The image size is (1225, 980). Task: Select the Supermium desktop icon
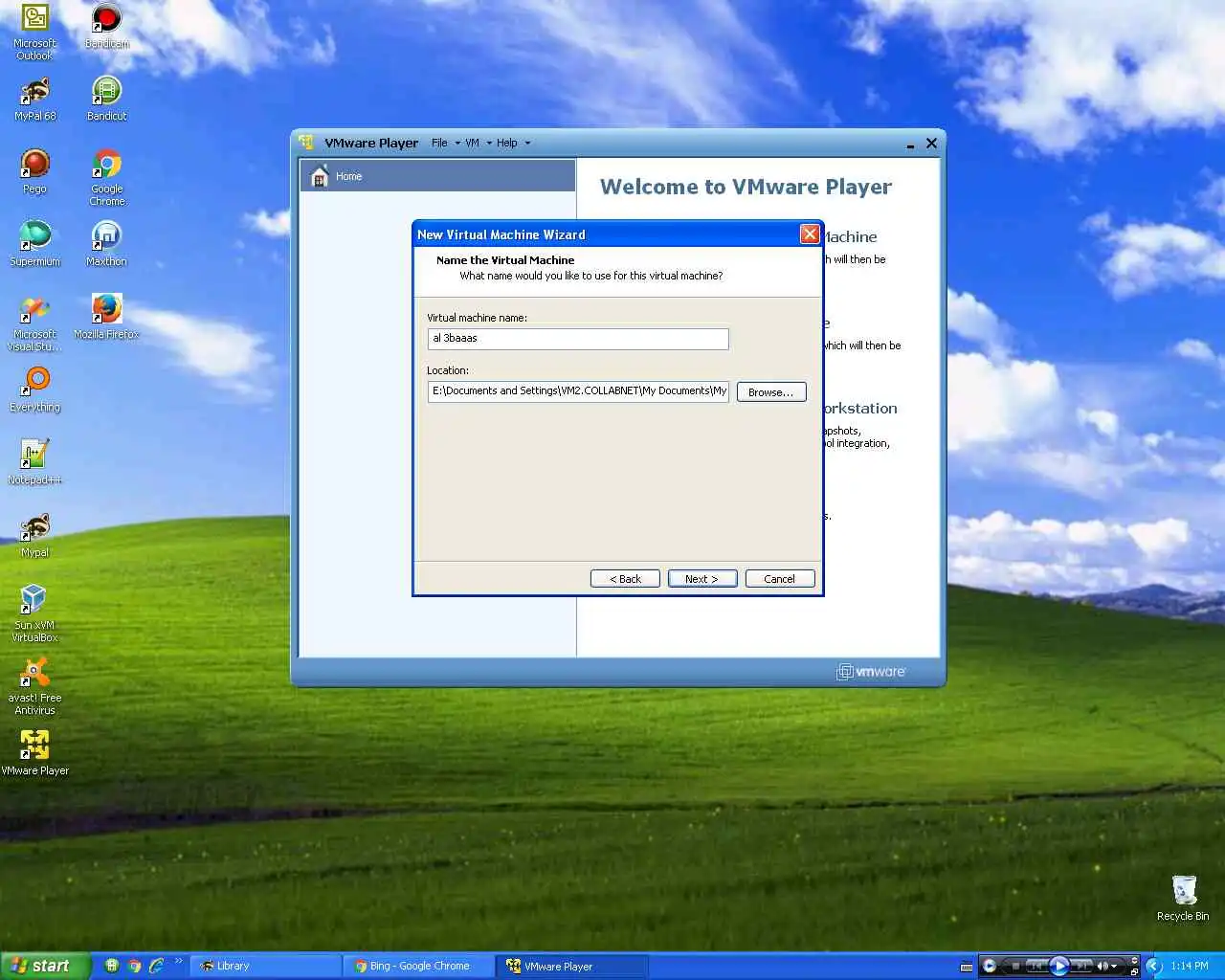34,244
